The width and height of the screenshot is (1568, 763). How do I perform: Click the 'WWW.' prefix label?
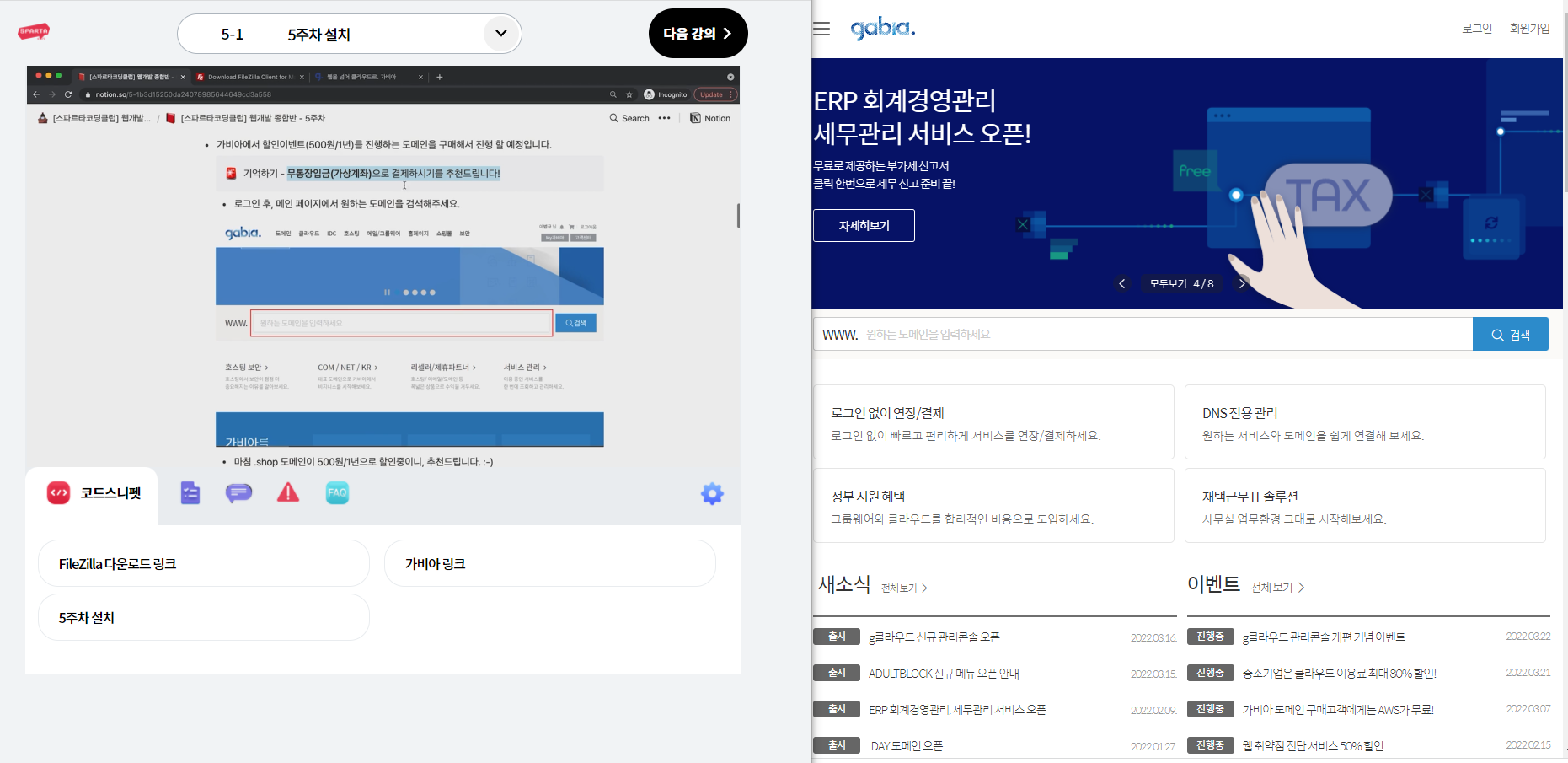coord(840,335)
